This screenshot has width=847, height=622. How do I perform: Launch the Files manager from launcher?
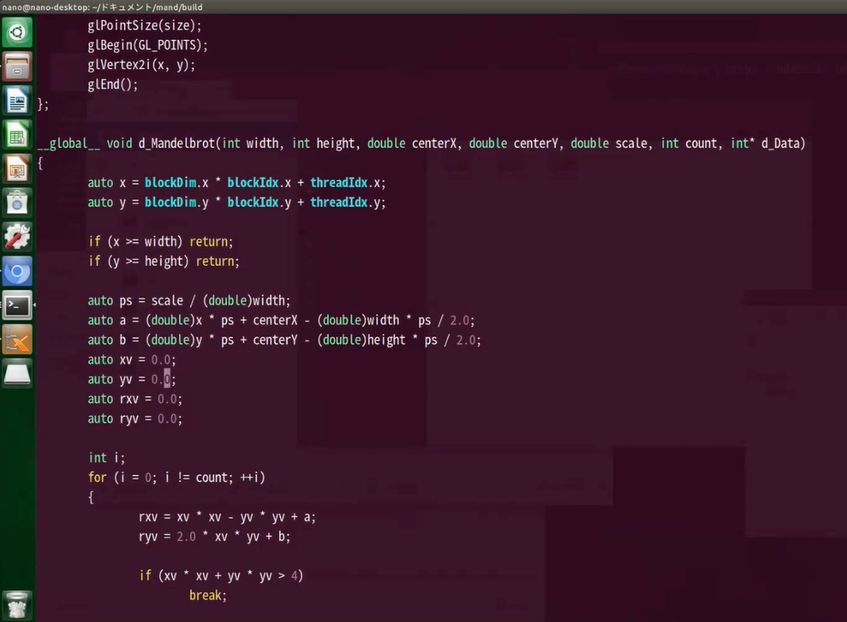coord(17,66)
